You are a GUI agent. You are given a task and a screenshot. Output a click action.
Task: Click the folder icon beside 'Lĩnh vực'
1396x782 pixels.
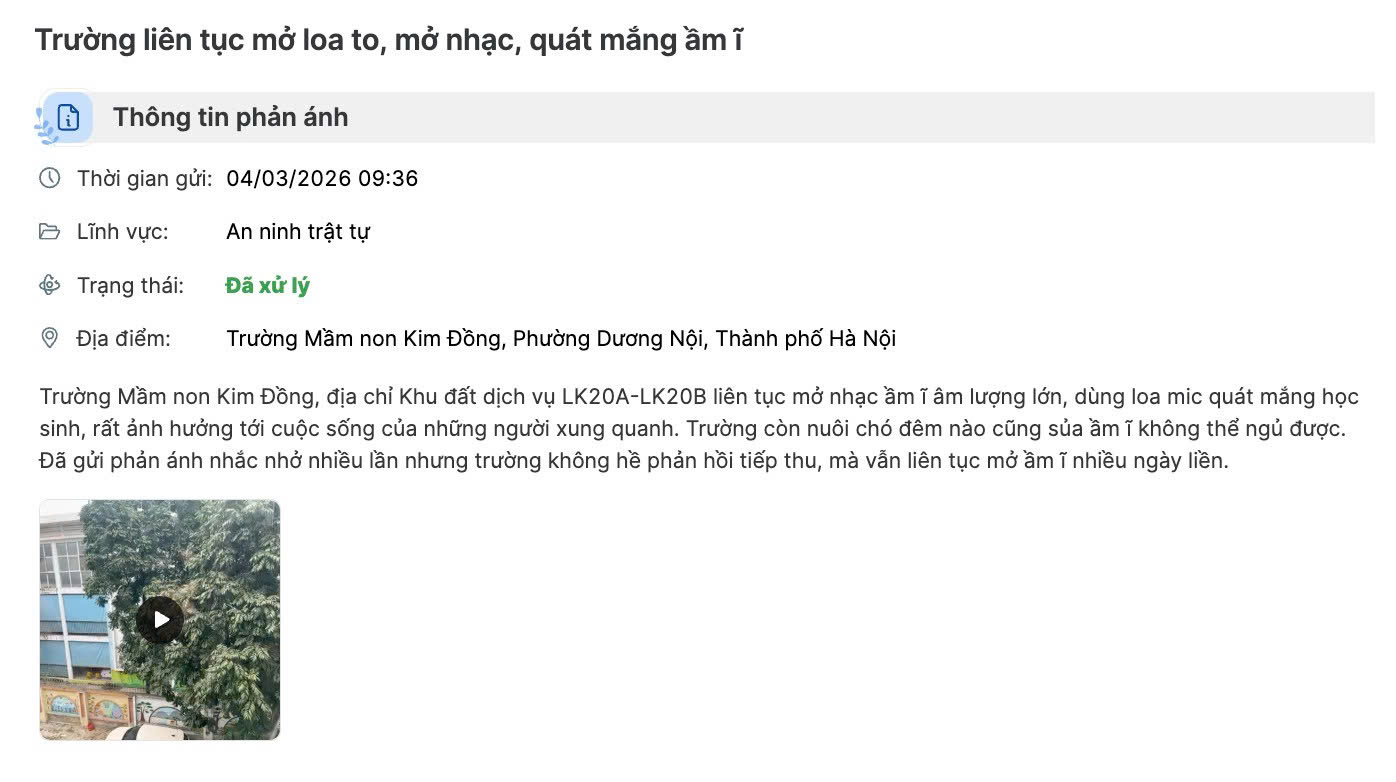49,231
